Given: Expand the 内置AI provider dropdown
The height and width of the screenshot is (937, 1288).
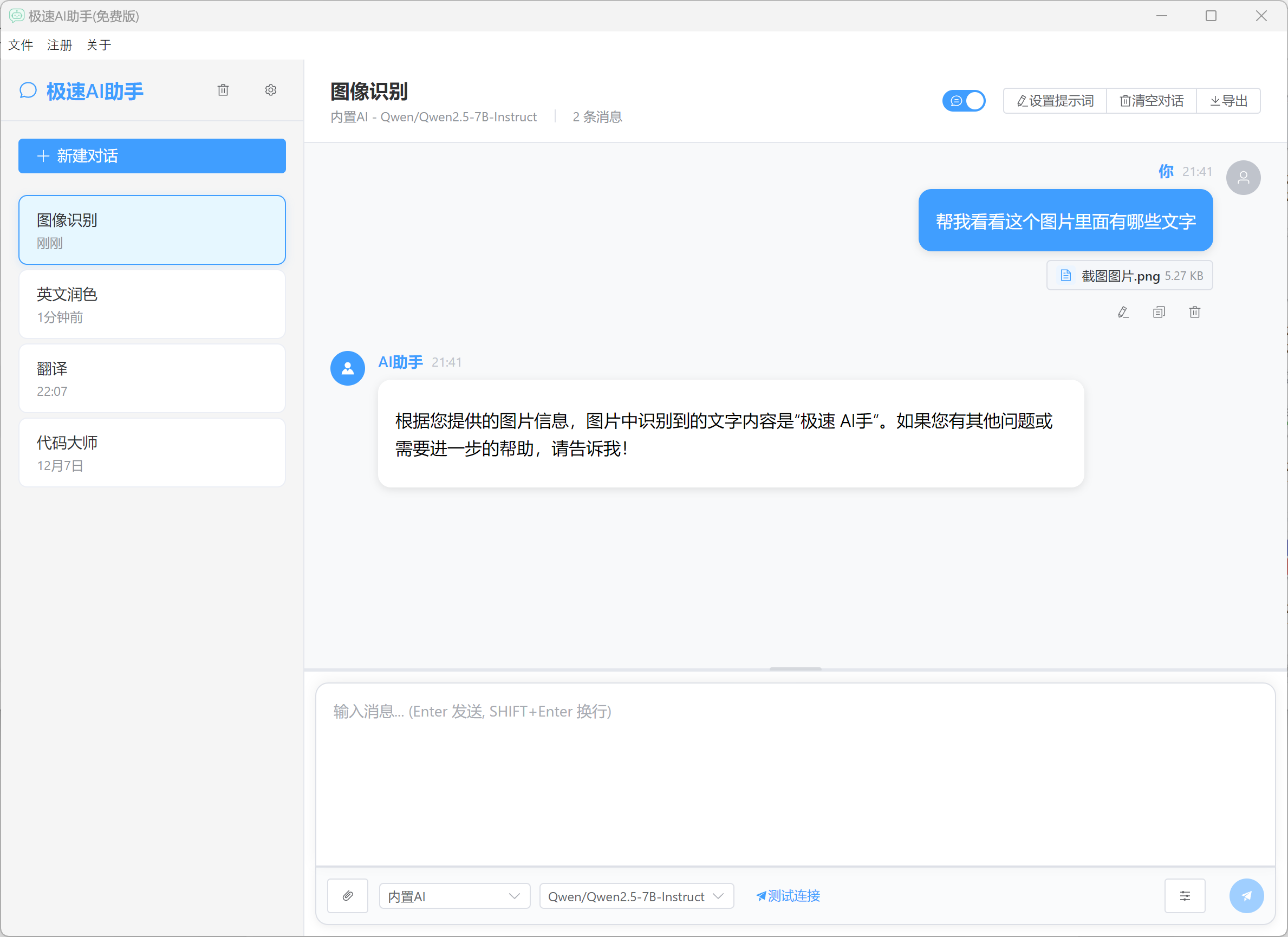Looking at the screenshot, I should 454,896.
